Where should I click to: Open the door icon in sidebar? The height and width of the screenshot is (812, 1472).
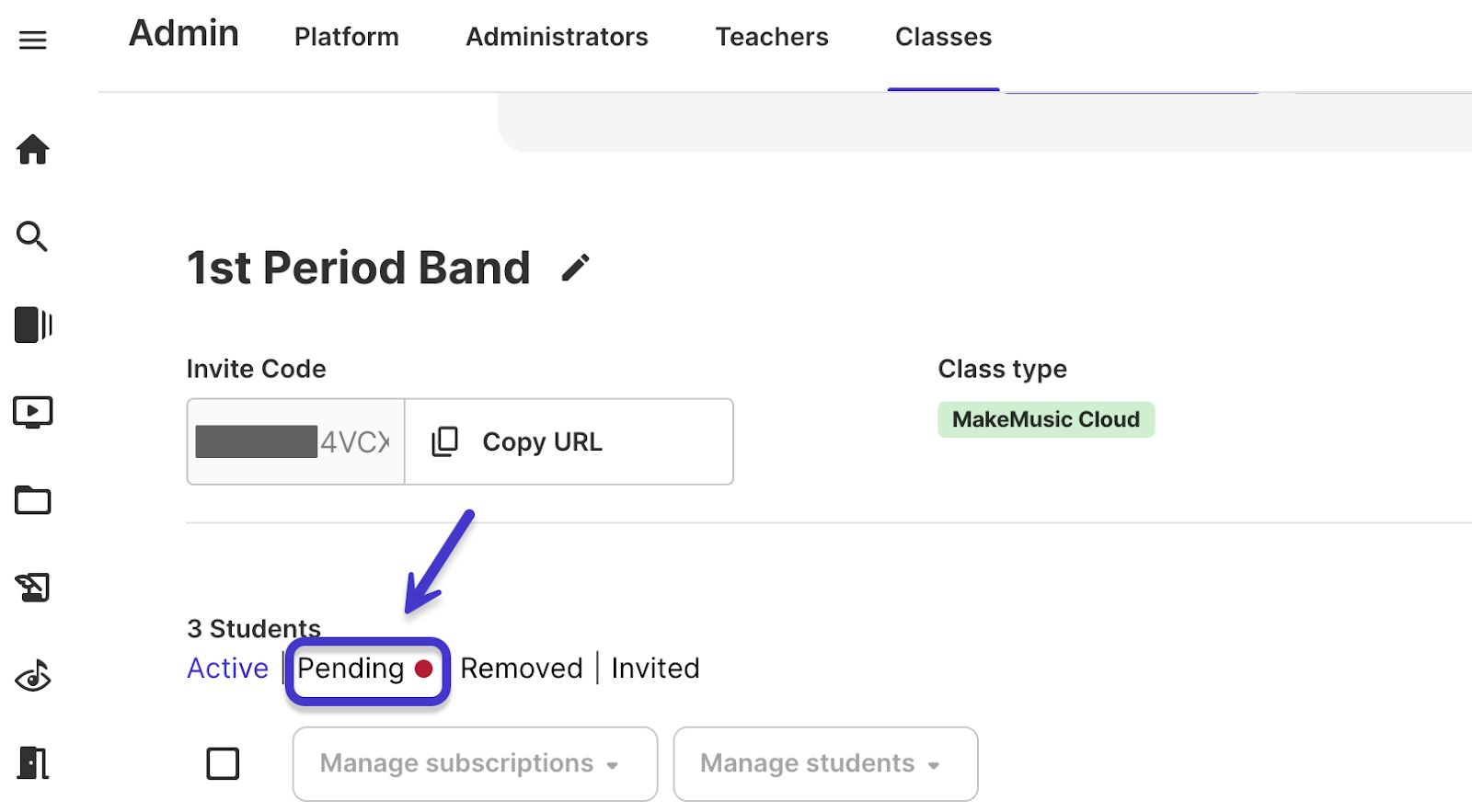pos(33,763)
